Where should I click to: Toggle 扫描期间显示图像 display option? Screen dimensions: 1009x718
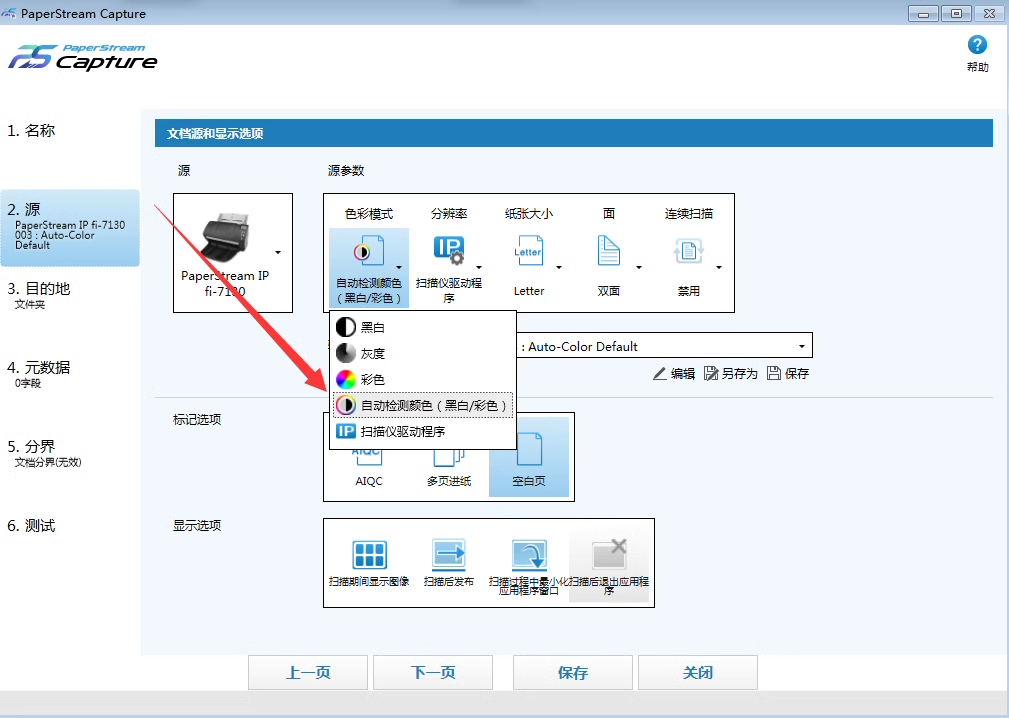[x=369, y=563]
